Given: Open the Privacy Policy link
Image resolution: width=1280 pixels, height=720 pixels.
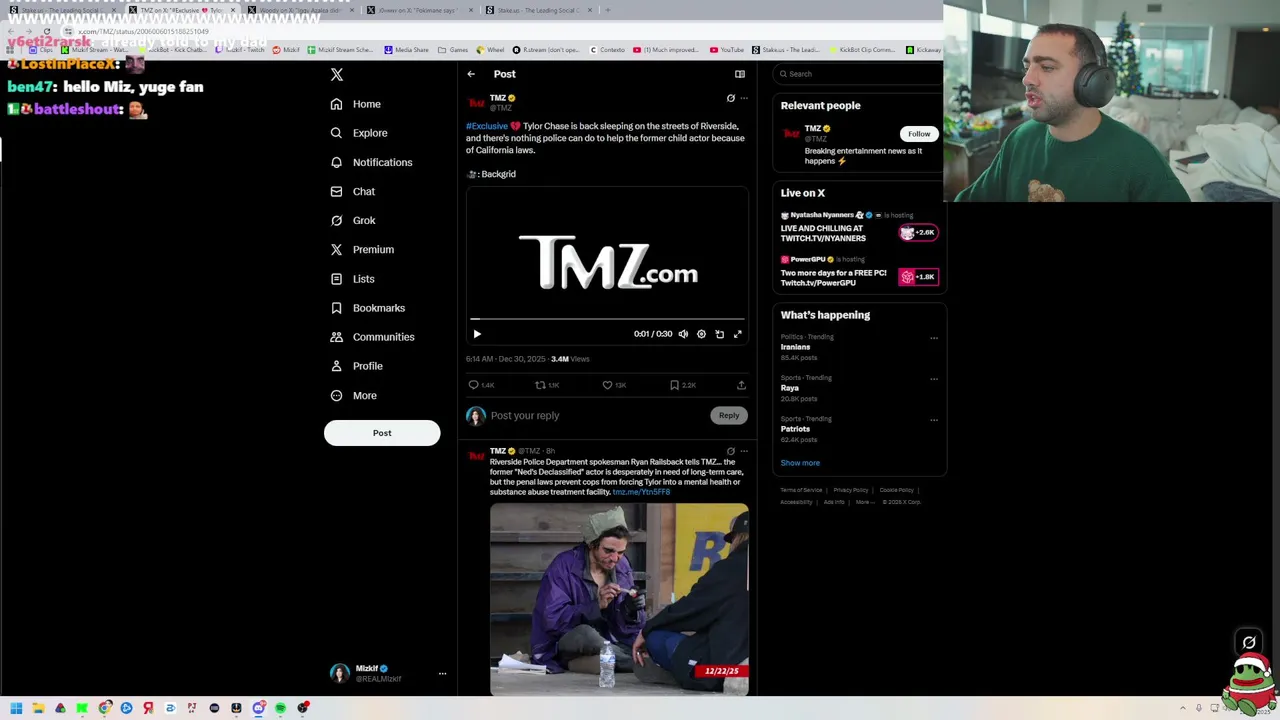Looking at the screenshot, I should coord(851,490).
